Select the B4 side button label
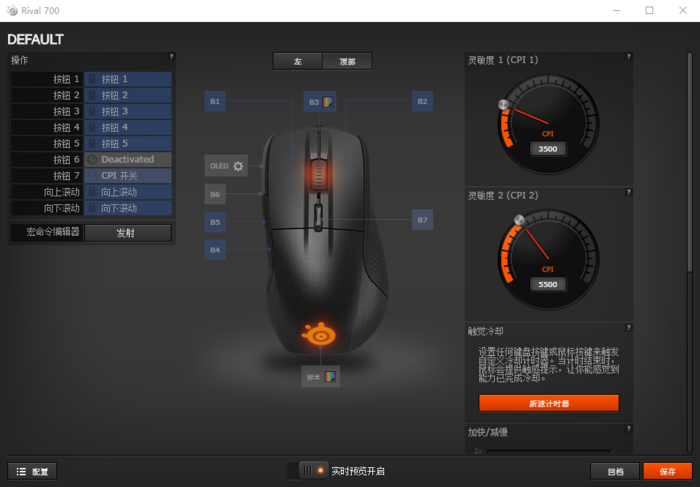This screenshot has width=700, height=487. coord(215,250)
